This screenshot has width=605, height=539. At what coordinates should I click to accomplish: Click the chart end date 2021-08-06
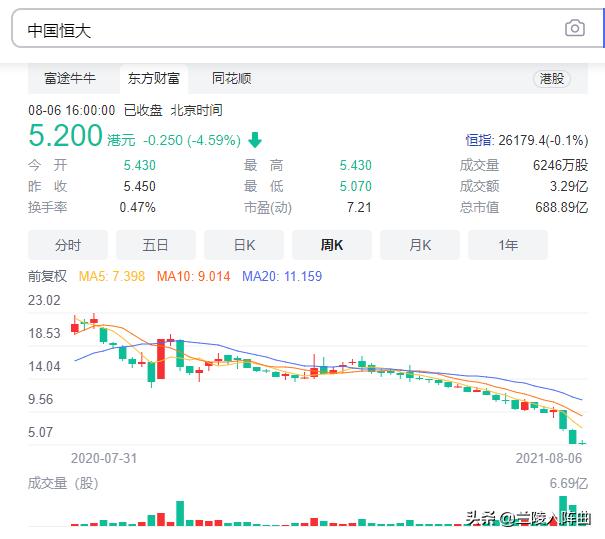coord(549,458)
